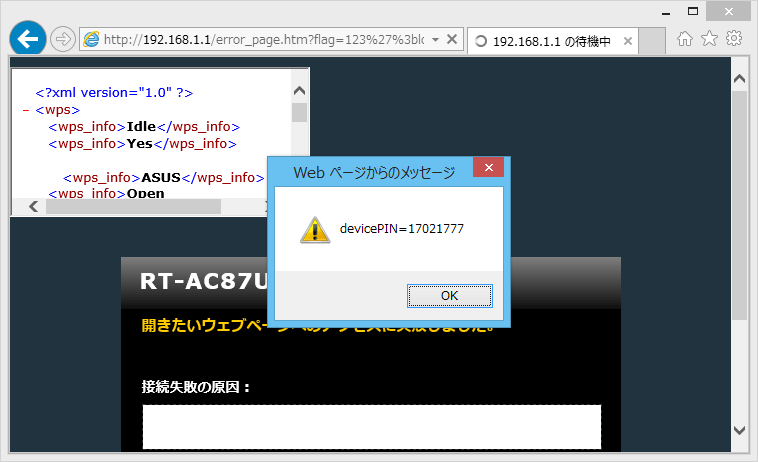758x462 pixels.
Task: Stop page loading with address bar X
Action: 452,39
